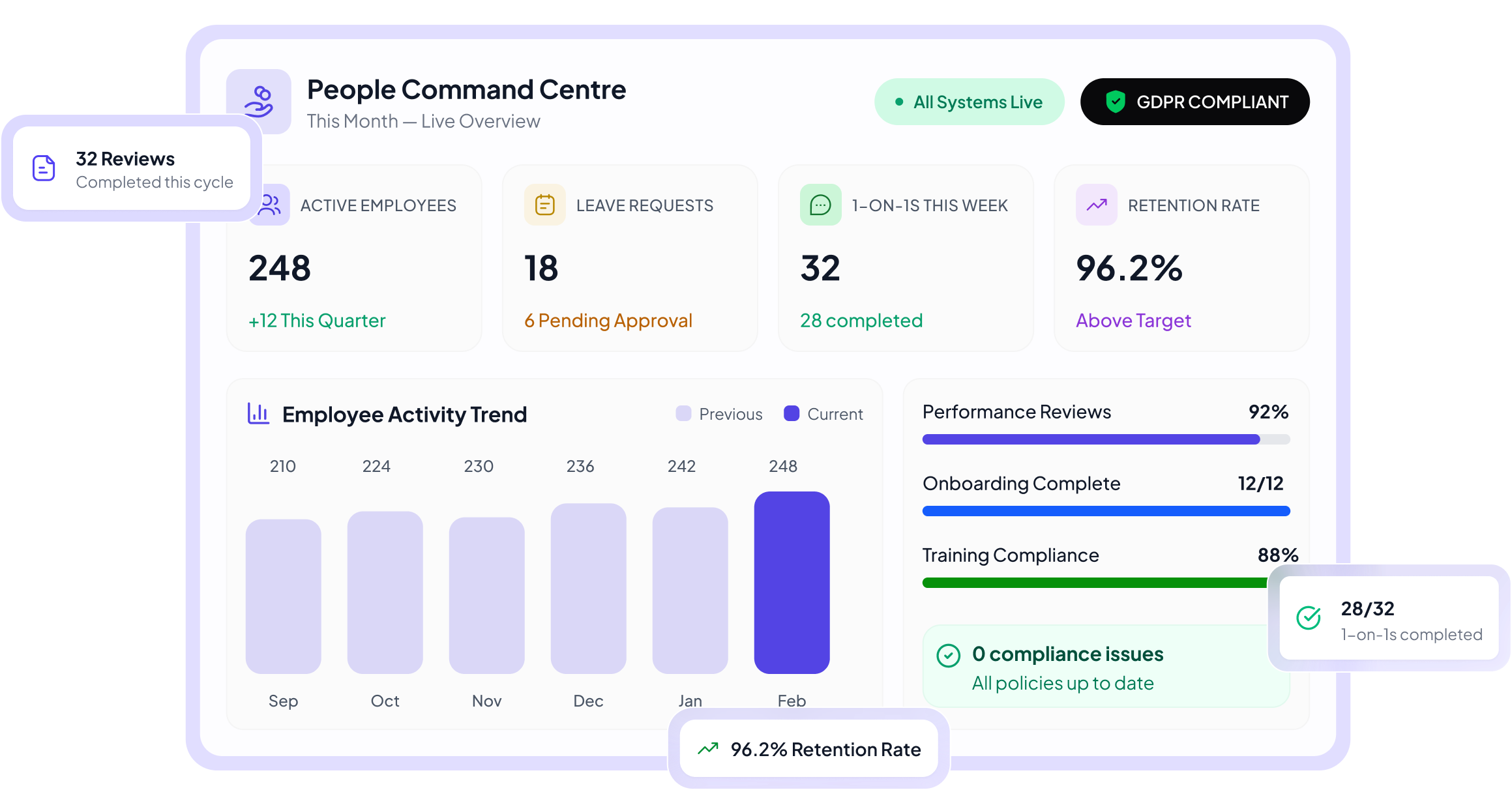
Task: Click the green dot in All Systems Live
Action: click(x=899, y=102)
